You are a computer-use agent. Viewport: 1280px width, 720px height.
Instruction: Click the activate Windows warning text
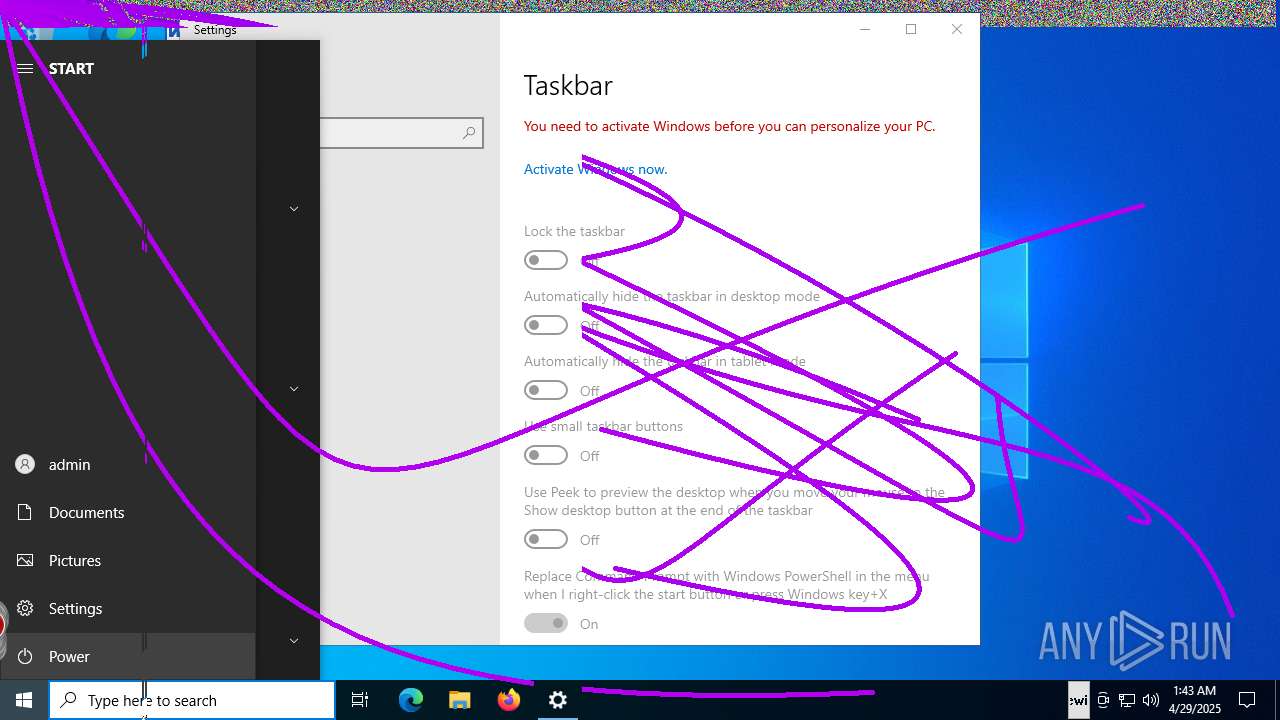[730, 126]
